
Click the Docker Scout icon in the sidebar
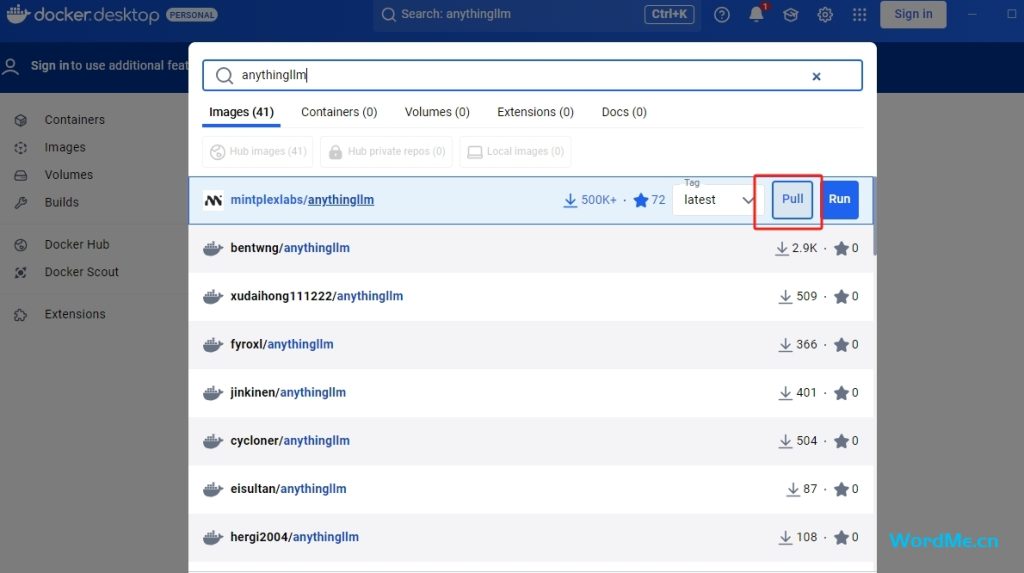21,272
